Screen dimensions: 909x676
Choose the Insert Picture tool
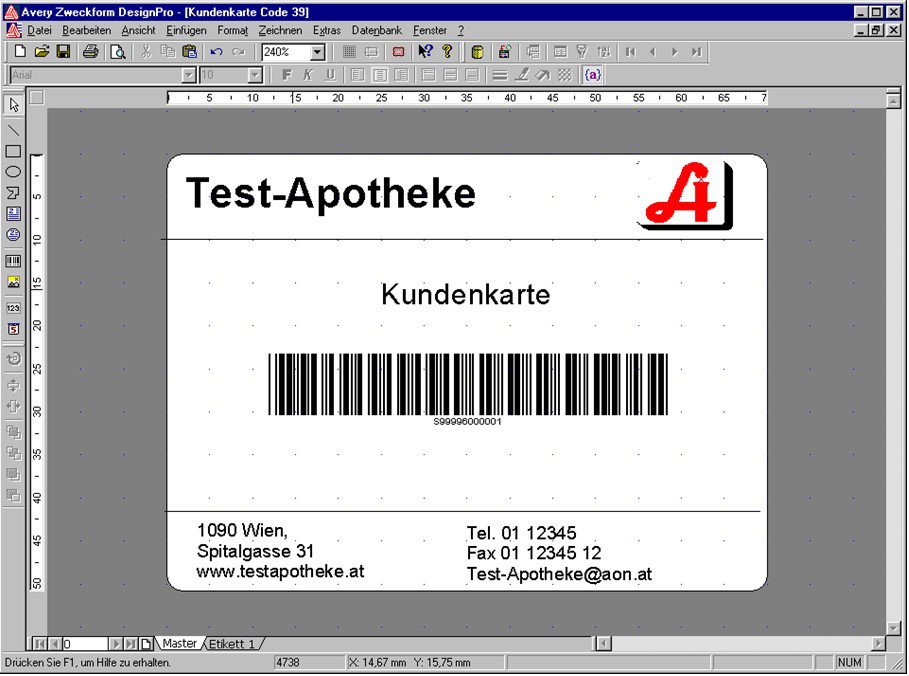click(13, 283)
